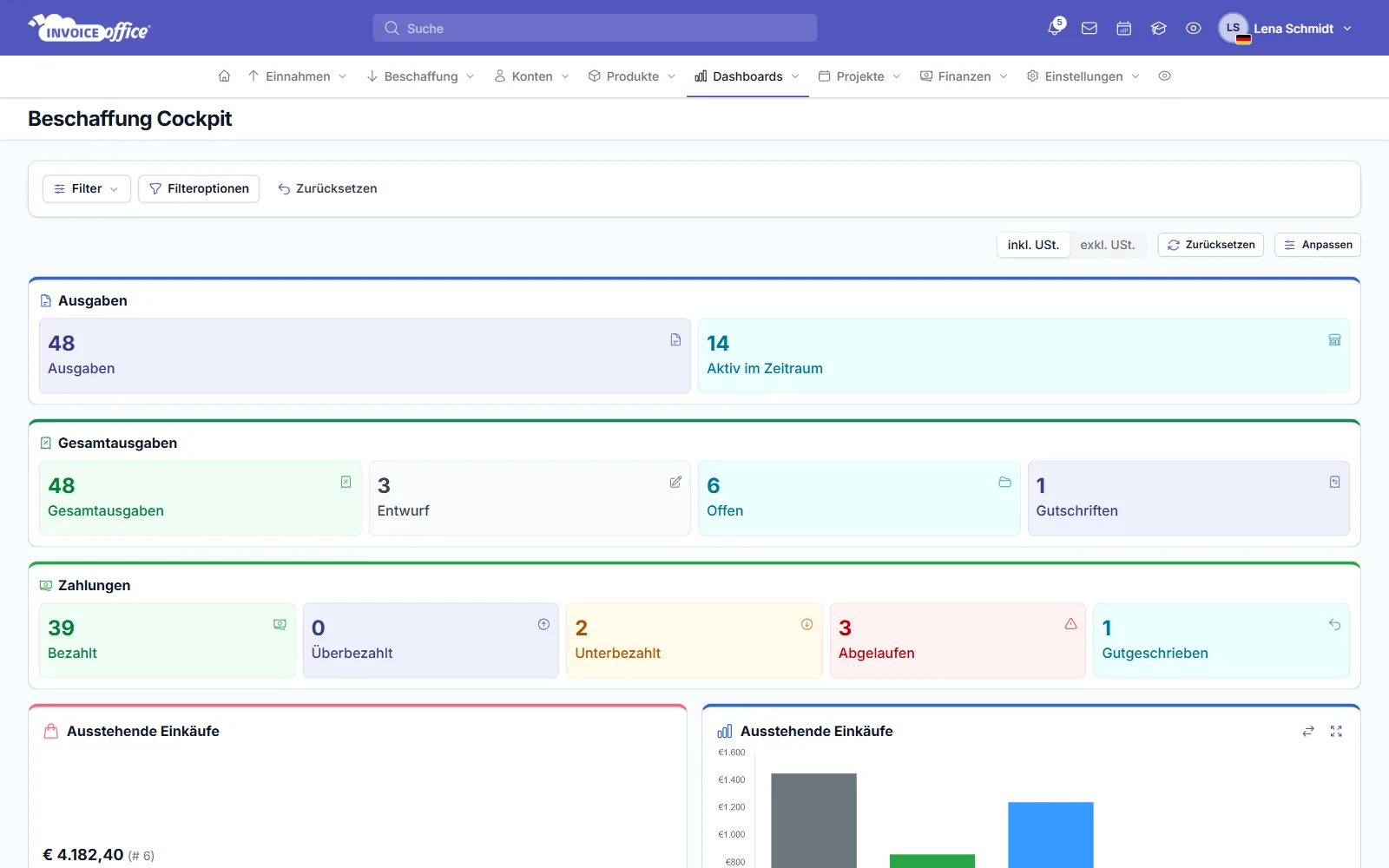The image size is (1389, 868).
Task: Click the graduation cap learning icon
Action: pos(1159,29)
